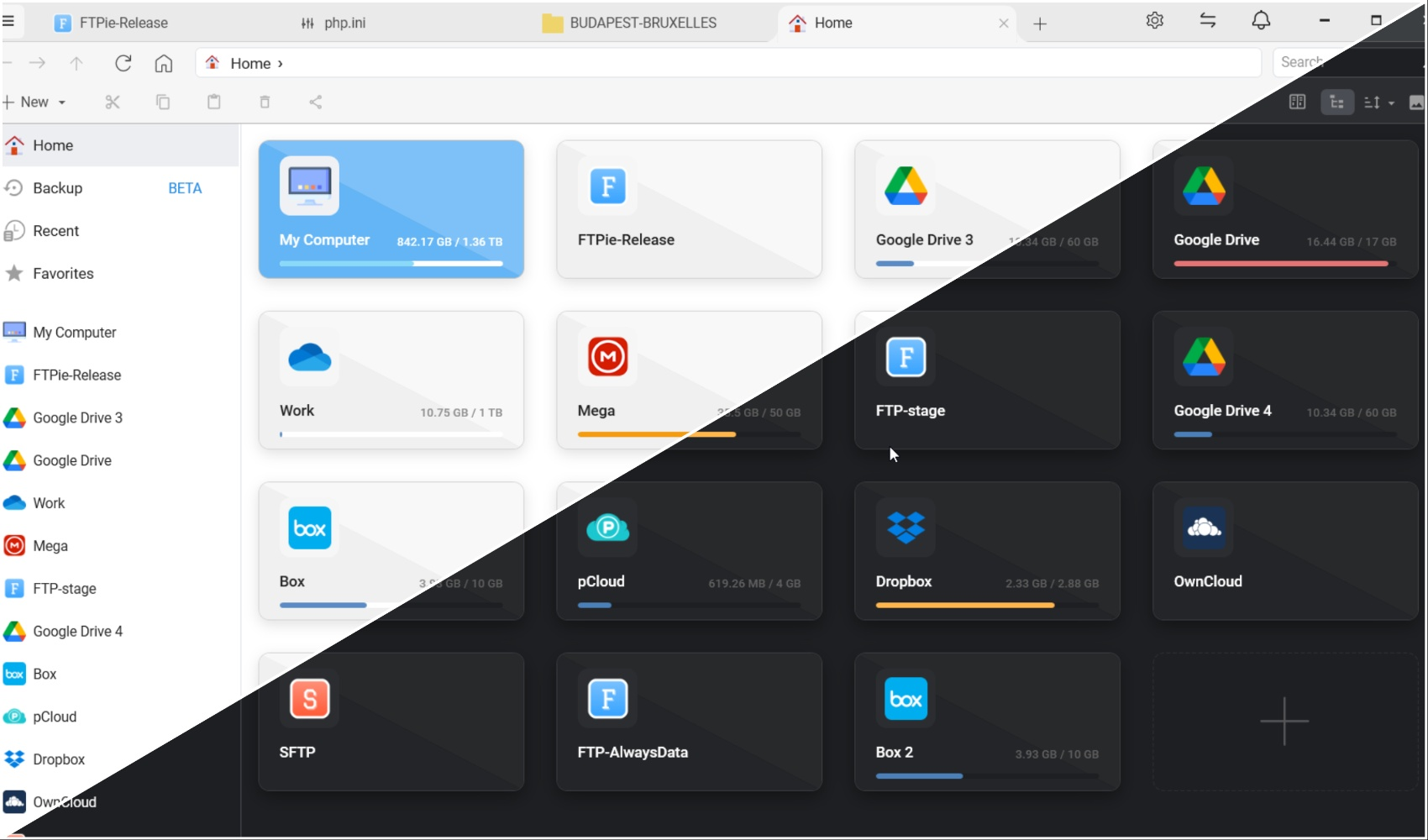Viewport: 1428px width, 840px height.
Task: Toggle the dual-pane view icon
Action: click(x=1298, y=102)
